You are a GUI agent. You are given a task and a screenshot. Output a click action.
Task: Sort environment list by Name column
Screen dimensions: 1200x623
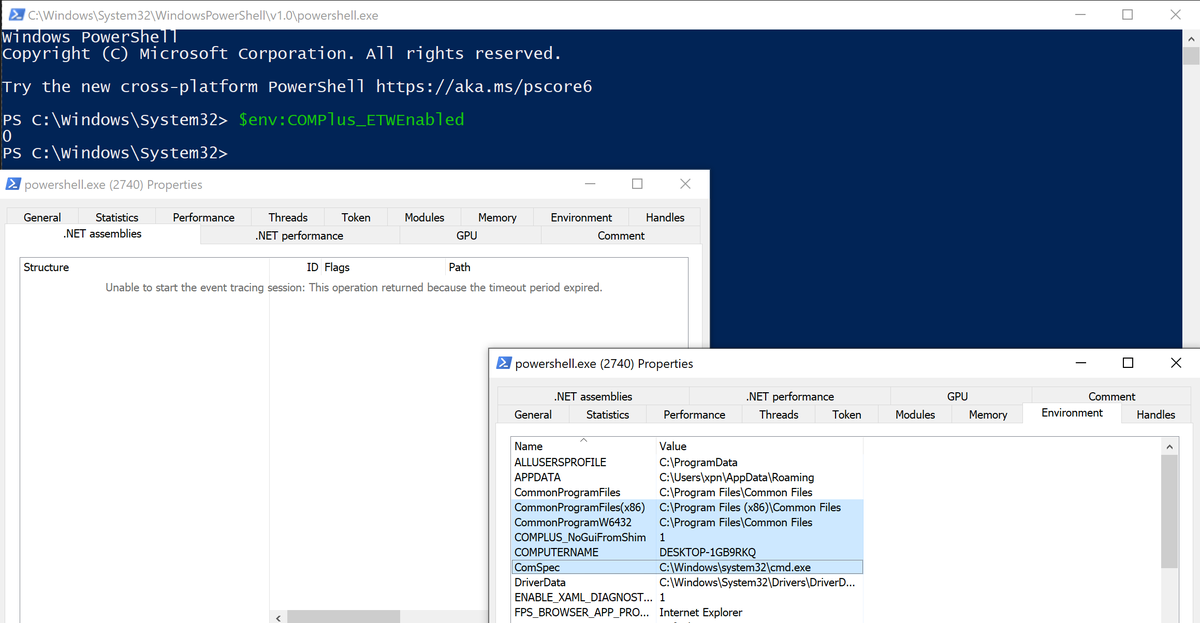[x=583, y=446]
